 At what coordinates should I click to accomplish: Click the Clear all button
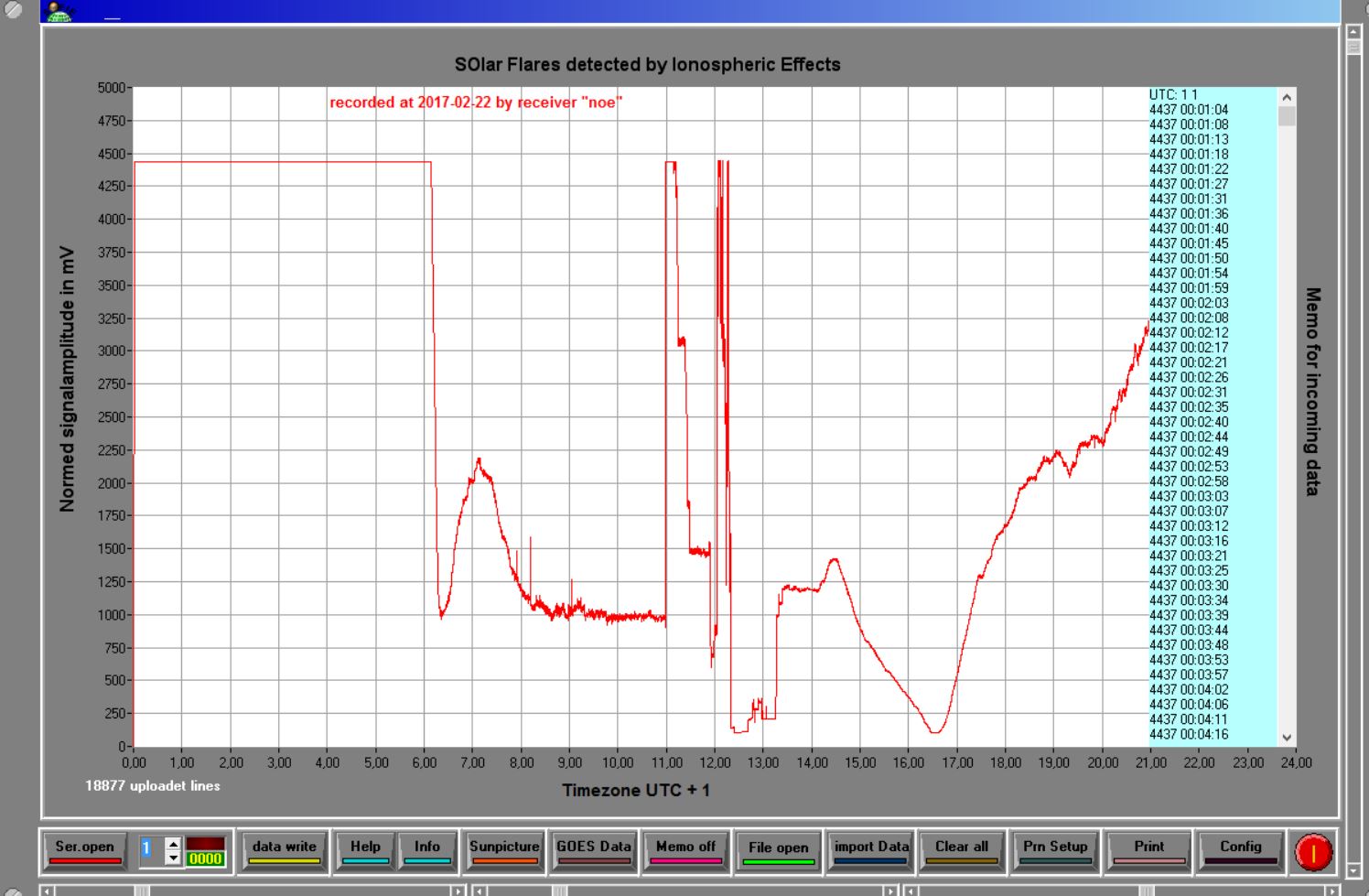962,850
